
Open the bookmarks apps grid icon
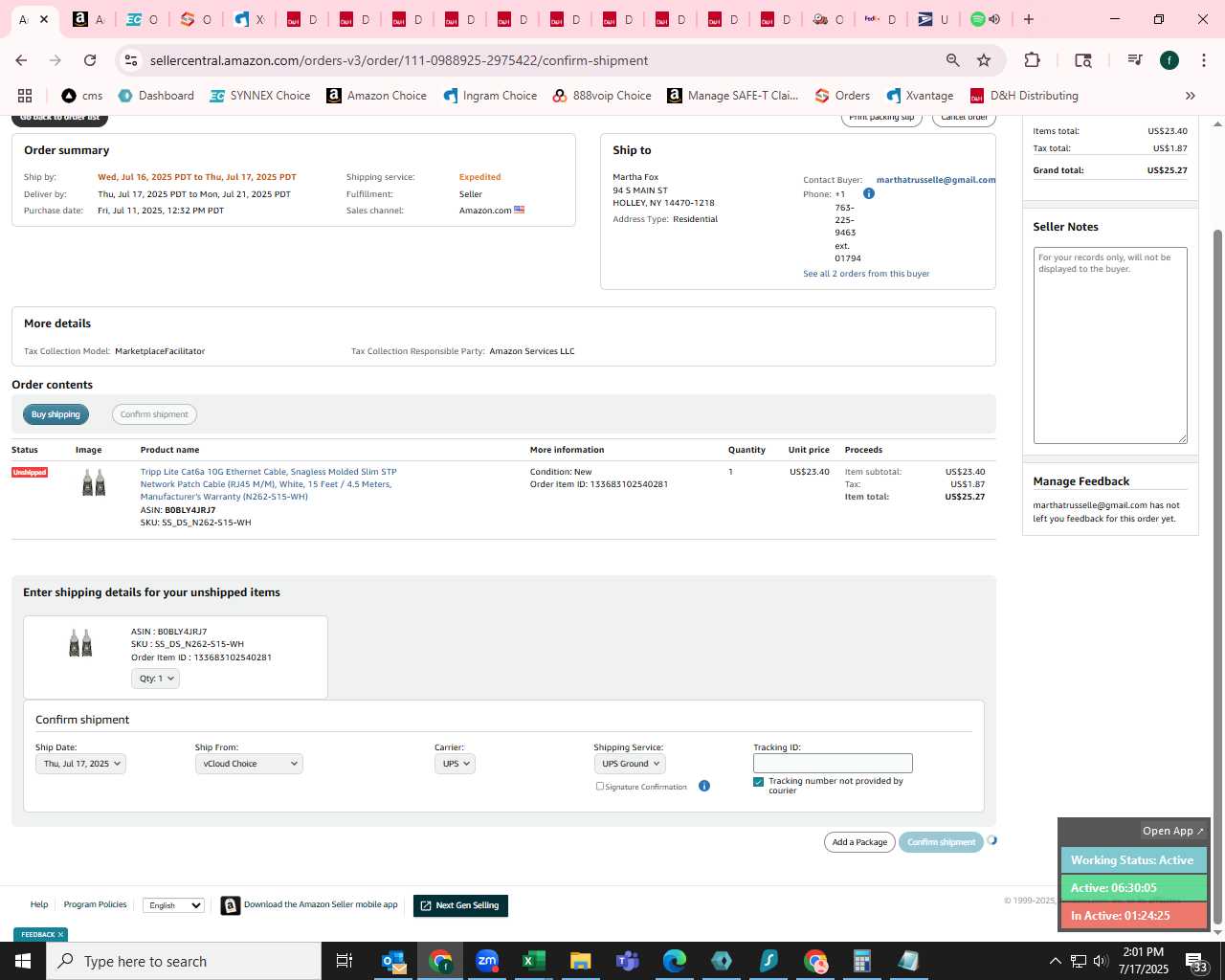coord(25,96)
